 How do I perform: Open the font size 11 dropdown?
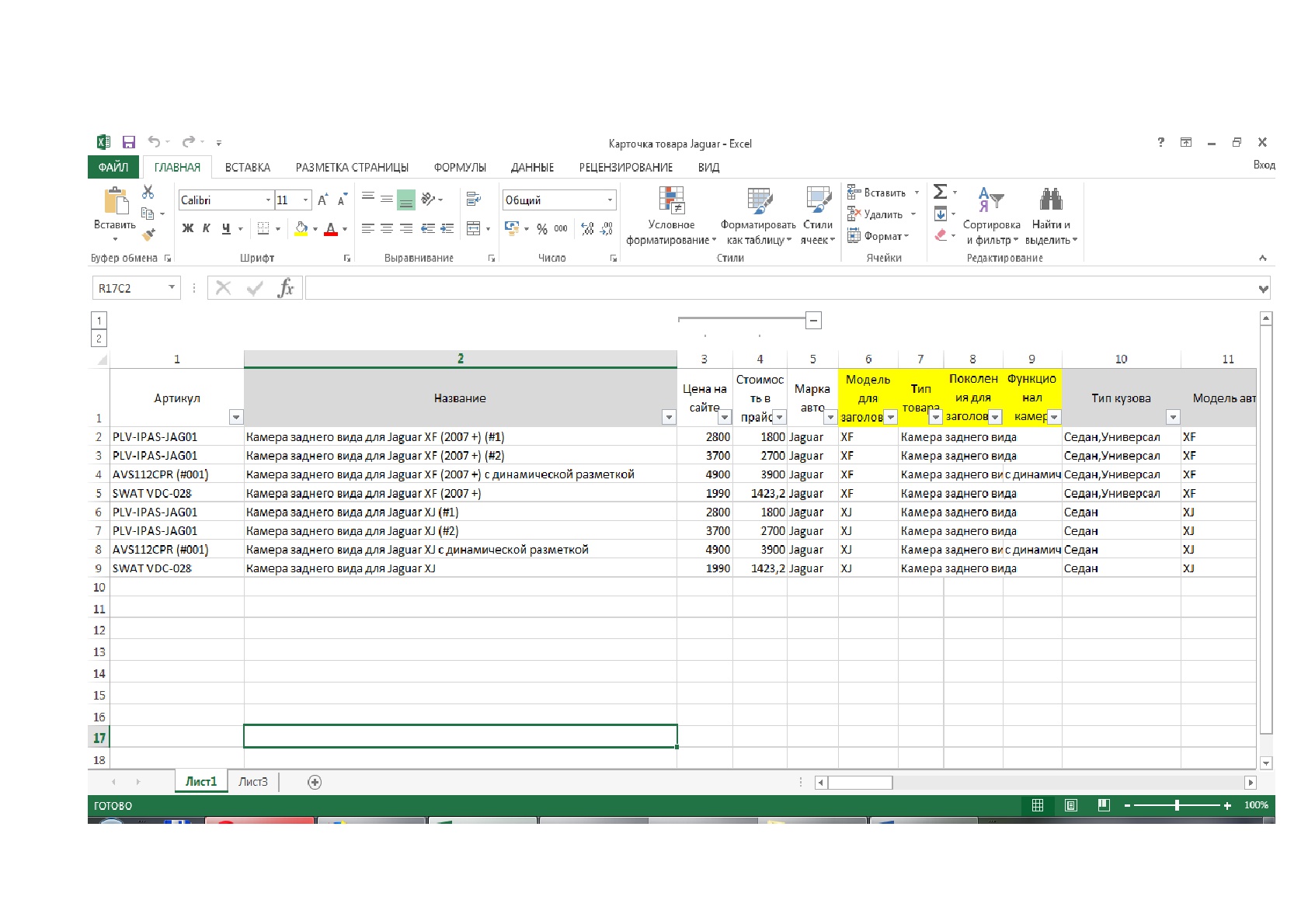305,200
